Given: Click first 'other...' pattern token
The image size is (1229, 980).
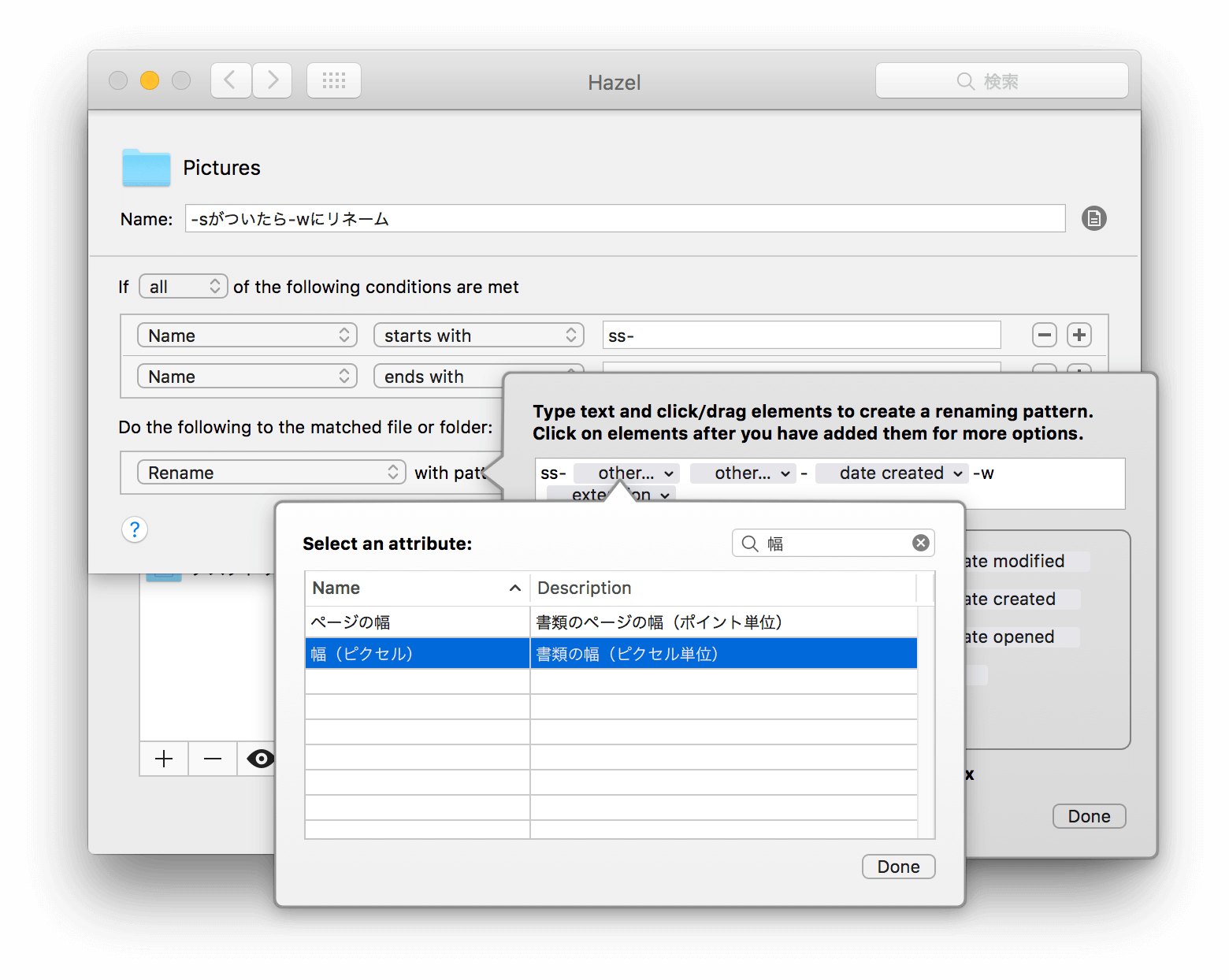Looking at the screenshot, I should click(626, 473).
